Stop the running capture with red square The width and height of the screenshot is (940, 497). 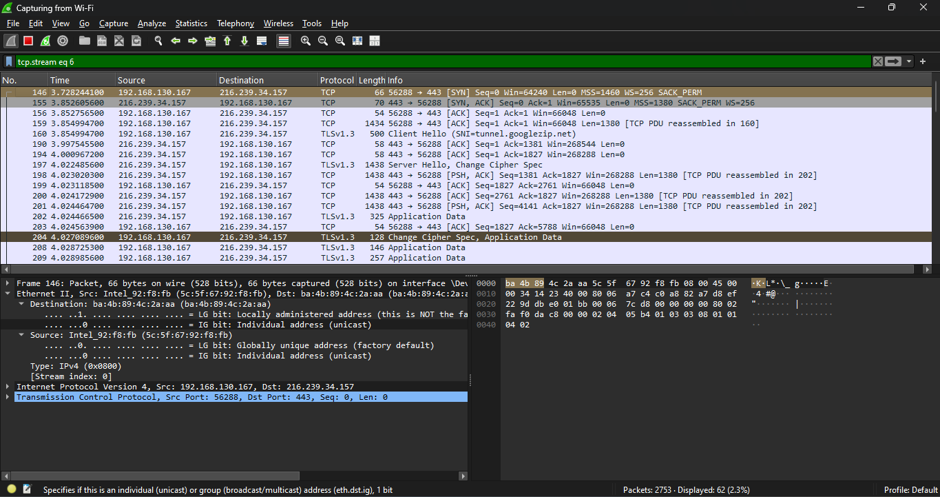click(x=28, y=41)
